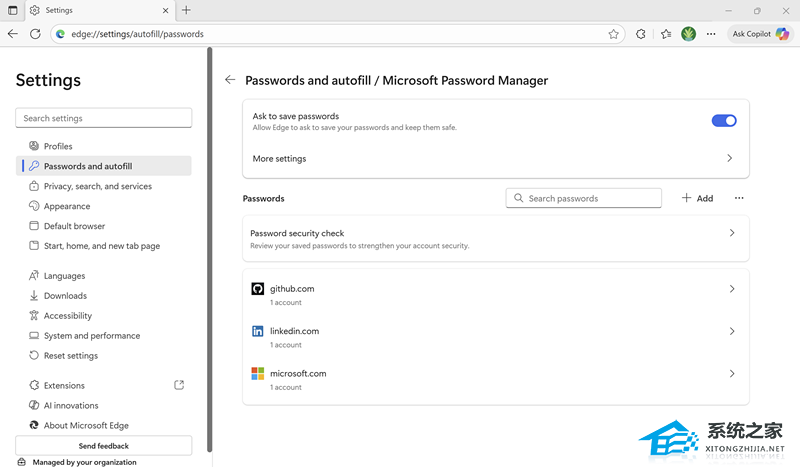Click the external link icon next to Extensions
Screen dimensions: 800x467
(179, 385)
